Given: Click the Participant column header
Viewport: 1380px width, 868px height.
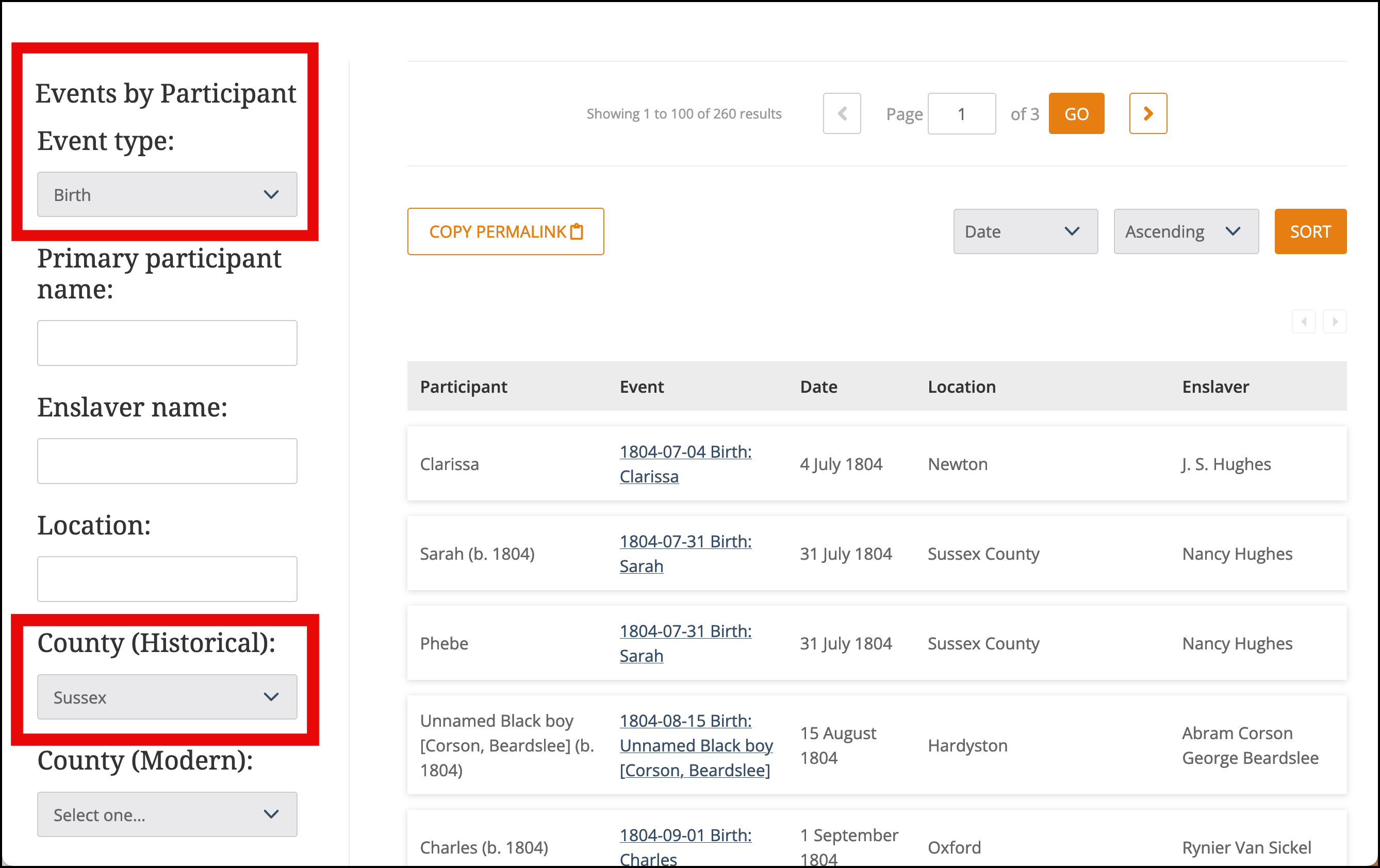Looking at the screenshot, I should pos(464,387).
